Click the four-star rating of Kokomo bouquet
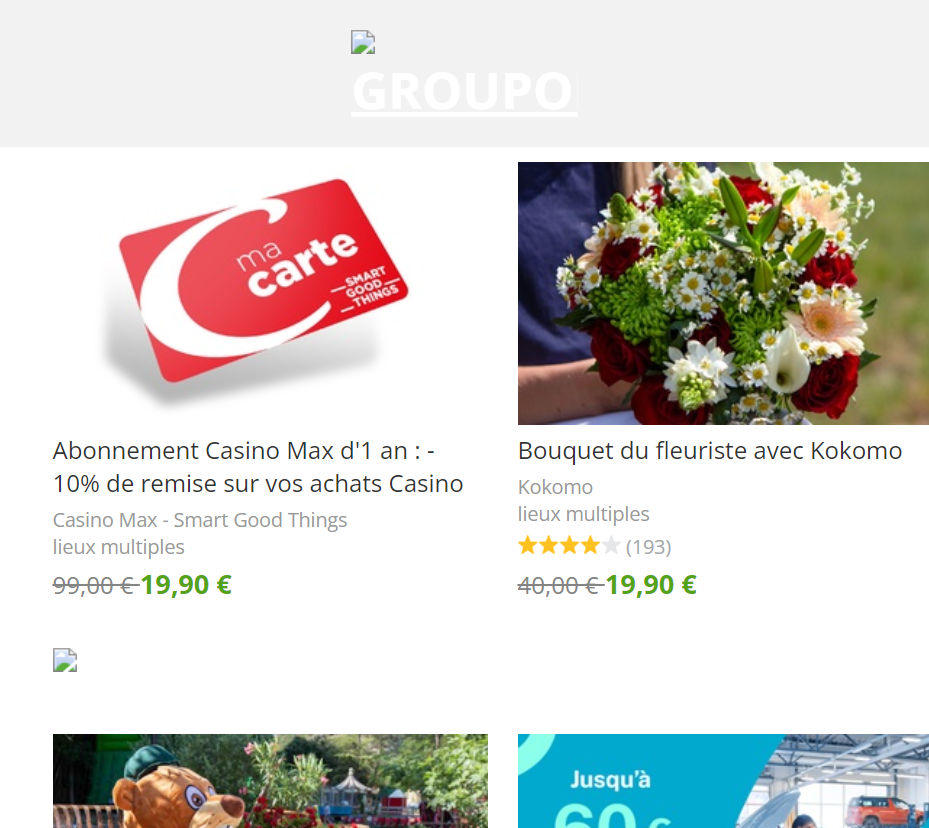The width and height of the screenshot is (929, 828). point(569,545)
